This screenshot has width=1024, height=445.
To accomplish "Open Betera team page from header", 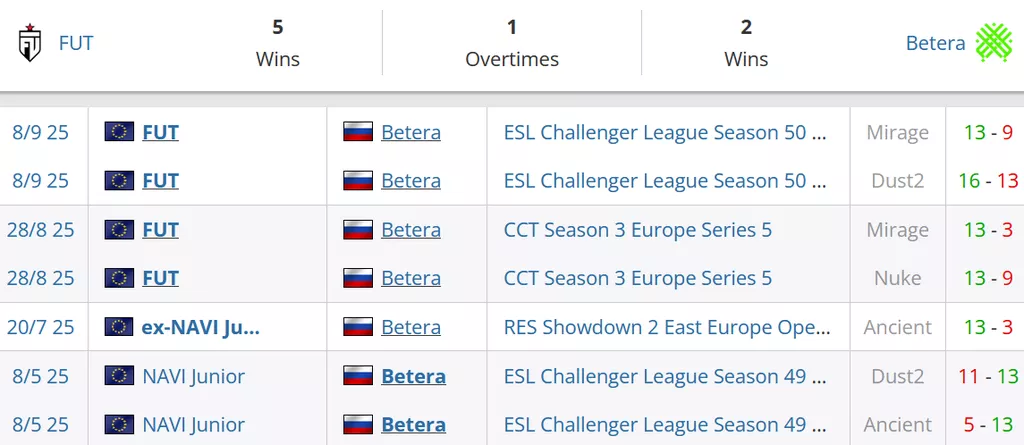I will pos(935,43).
